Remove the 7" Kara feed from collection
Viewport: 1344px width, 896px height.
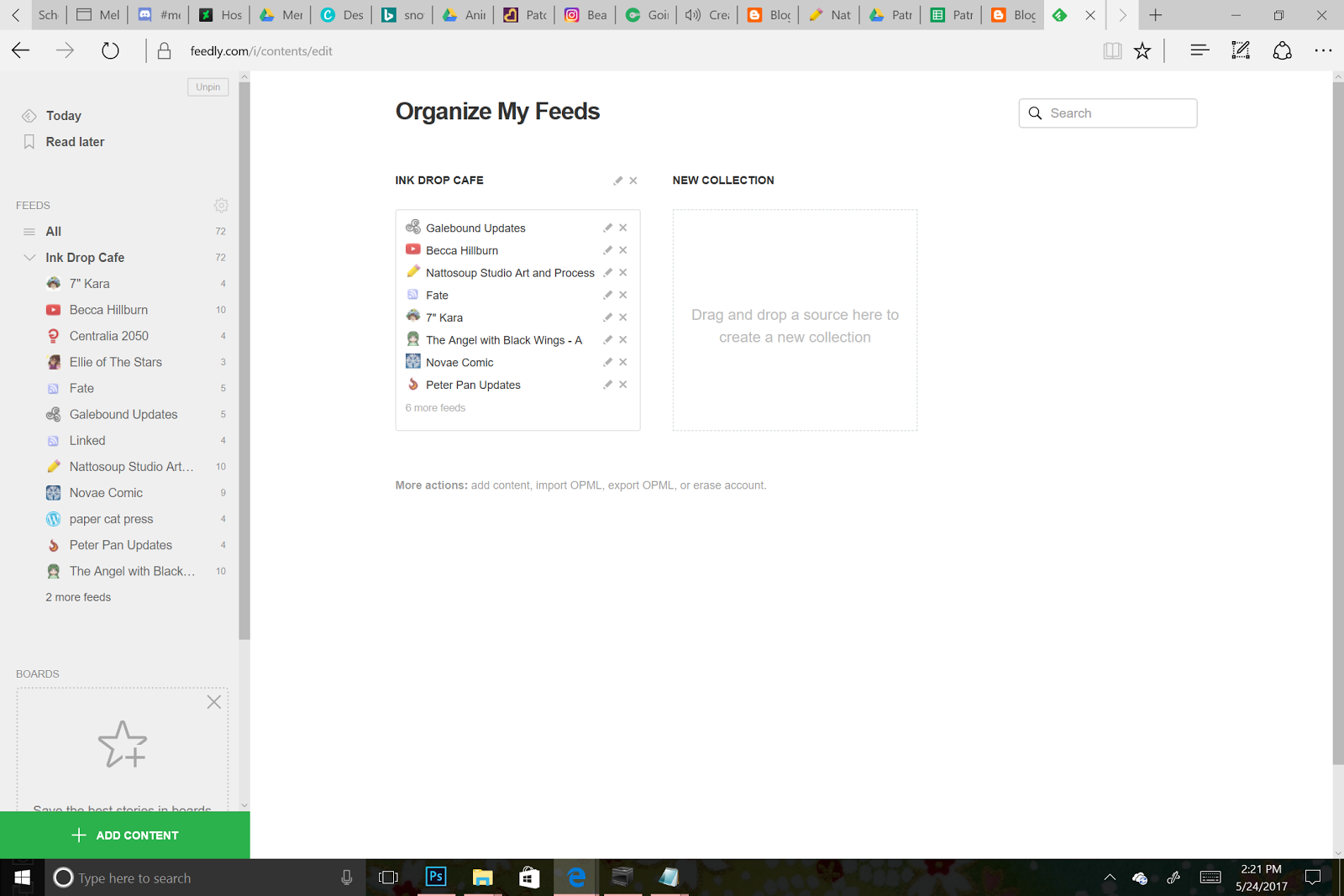(623, 317)
